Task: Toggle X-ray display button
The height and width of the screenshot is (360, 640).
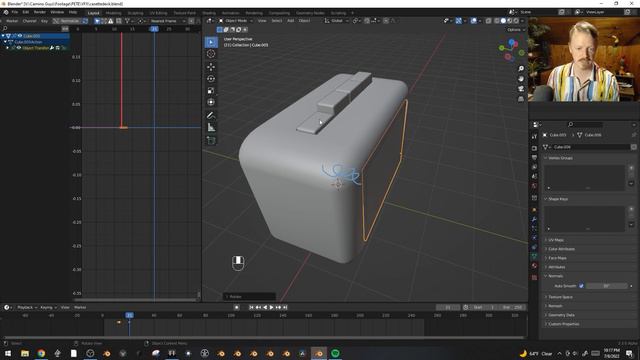Action: tap(489, 21)
